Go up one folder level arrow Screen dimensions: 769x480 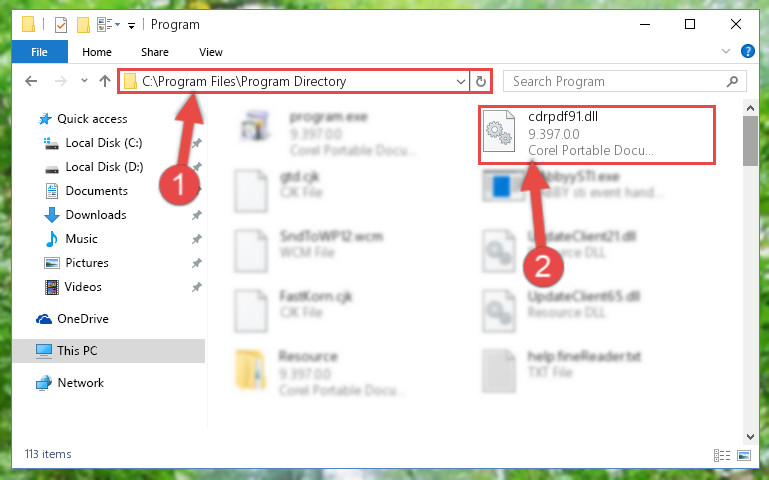tap(104, 81)
